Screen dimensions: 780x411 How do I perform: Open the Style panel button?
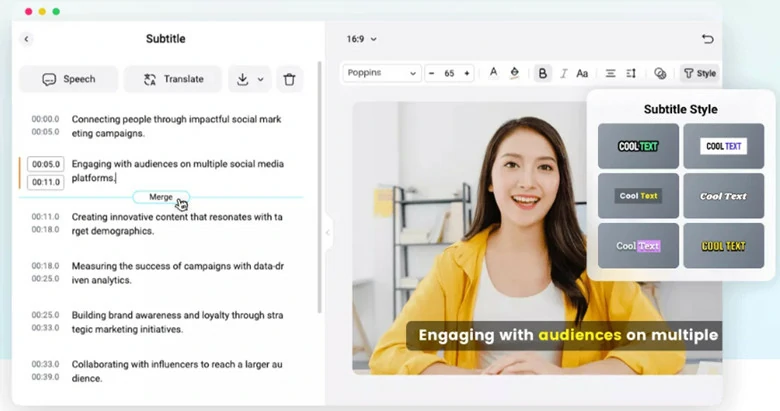pos(700,73)
